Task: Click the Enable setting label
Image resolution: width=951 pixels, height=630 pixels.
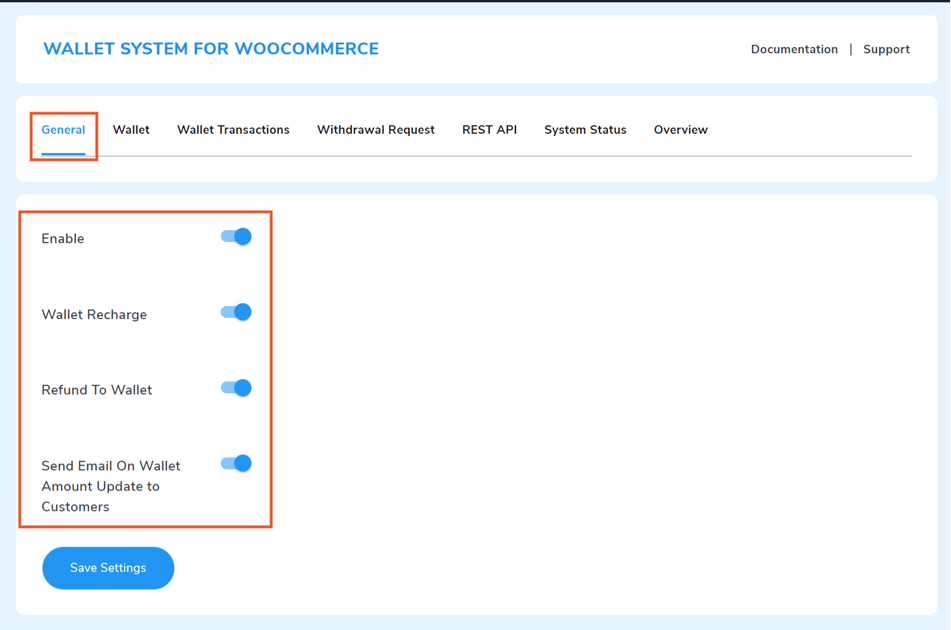Action: pos(62,239)
